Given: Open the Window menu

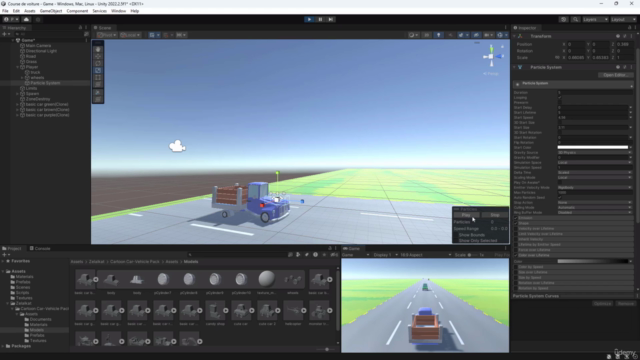Looking at the screenshot, I should (x=118, y=11).
